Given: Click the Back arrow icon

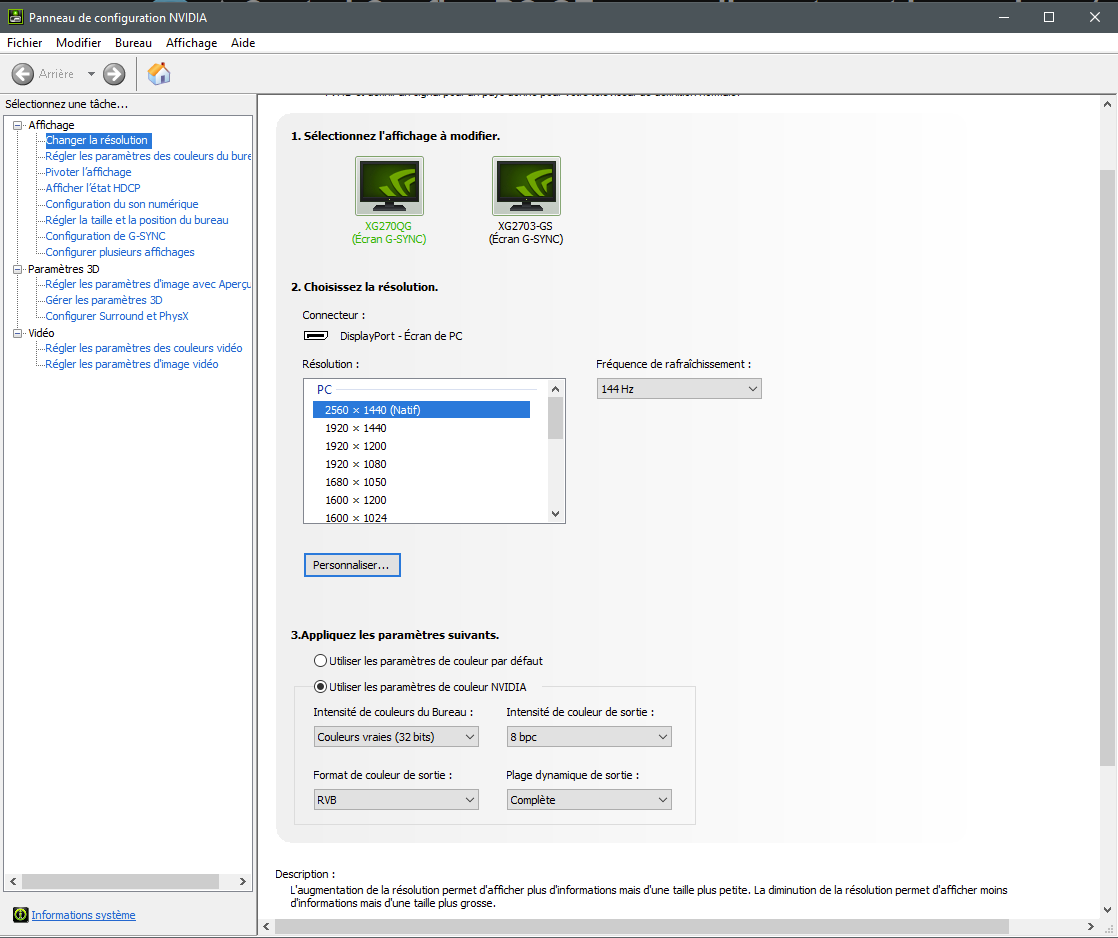Looking at the screenshot, I should 23,73.
